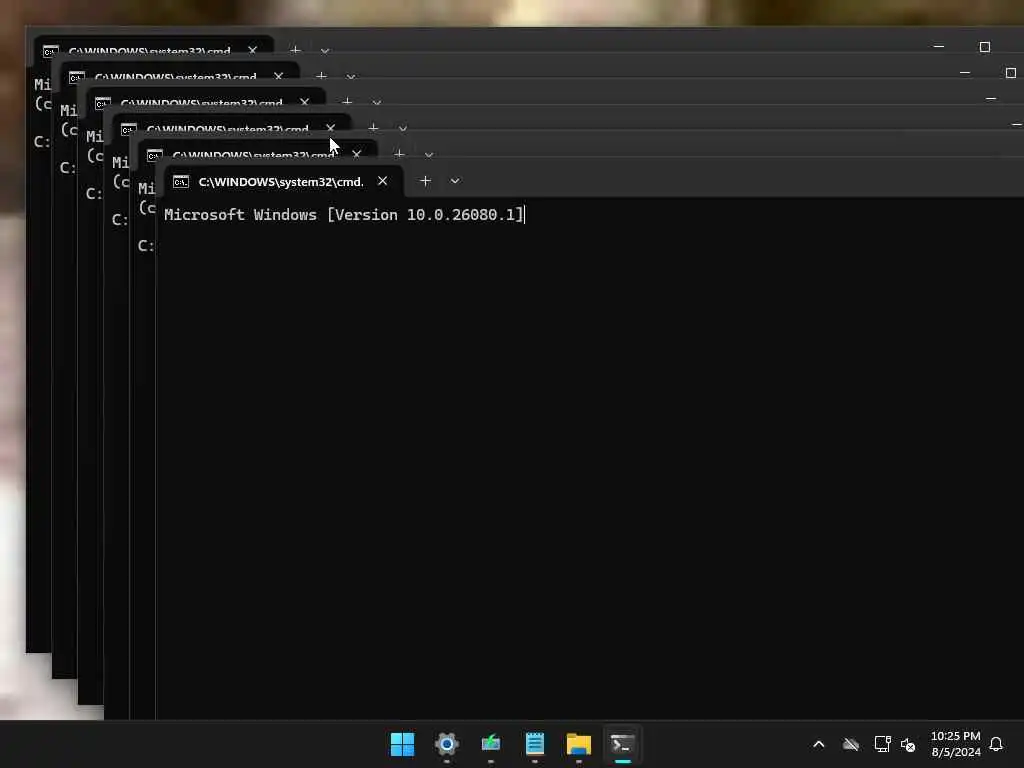Close the cmd tab in the frontmost Terminal window
This screenshot has height=768, width=1024.
[383, 181]
